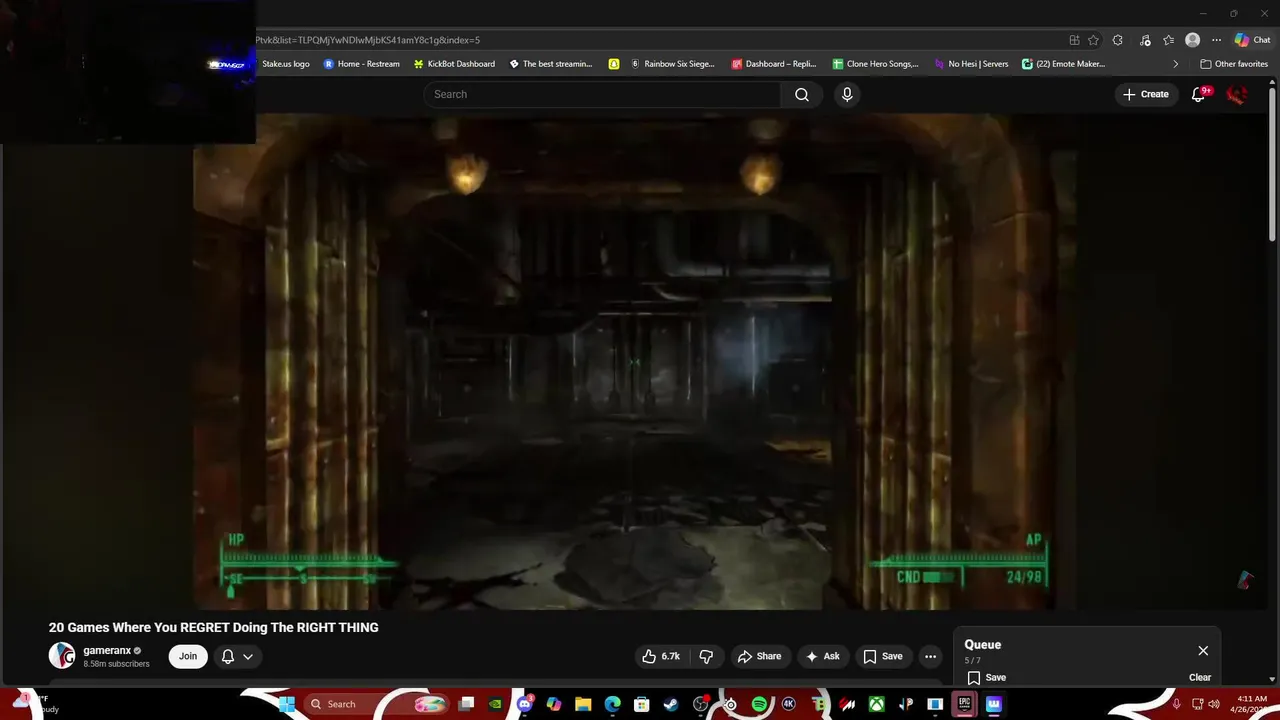The image size is (1280, 720).
Task: Open the Windows Start menu
Action: pos(286,704)
